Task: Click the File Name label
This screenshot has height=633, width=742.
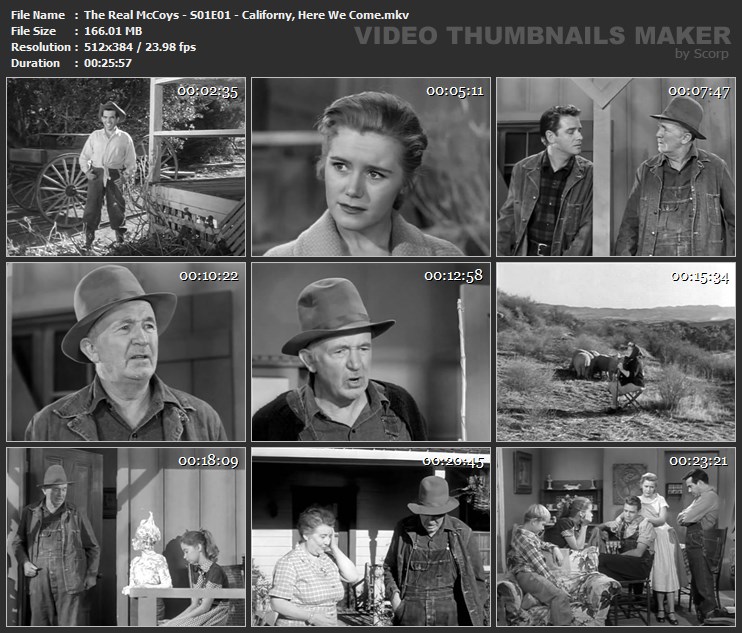Action: pos(38,15)
